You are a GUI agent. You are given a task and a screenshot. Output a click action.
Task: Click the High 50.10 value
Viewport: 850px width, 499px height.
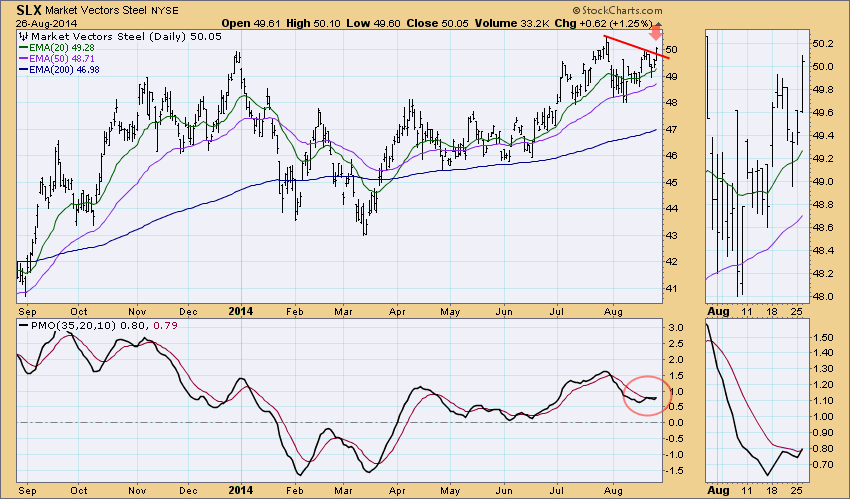(311, 23)
